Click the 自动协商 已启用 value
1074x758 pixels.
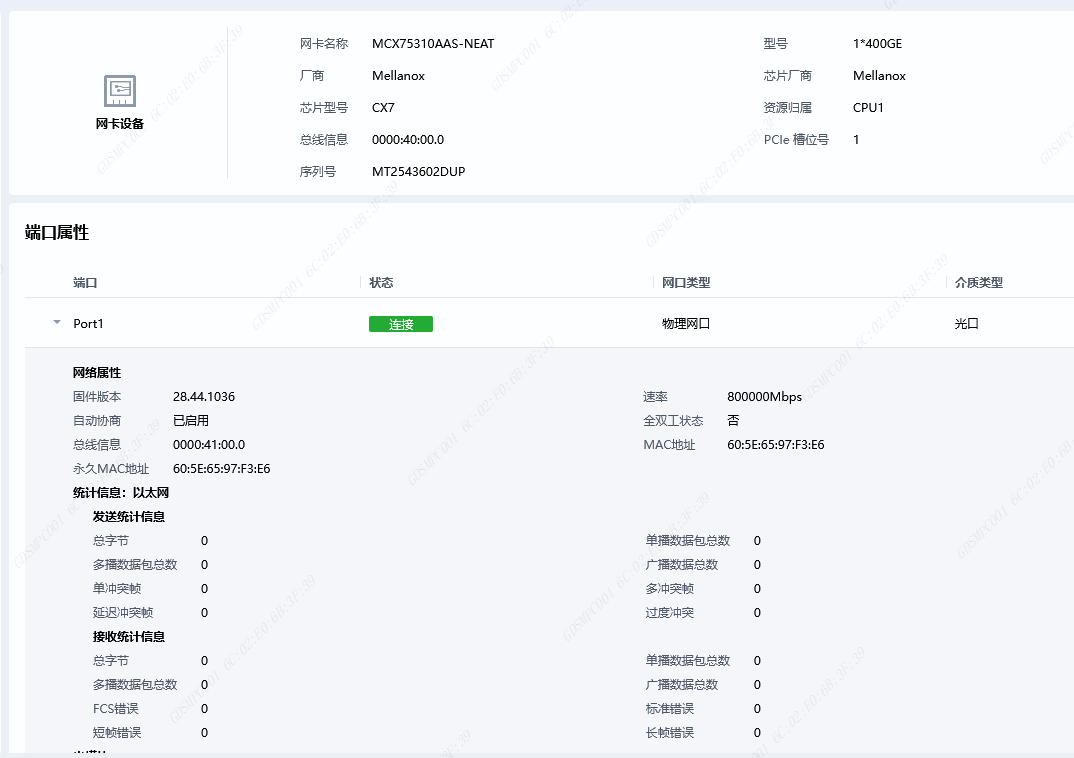pyautogui.click(x=191, y=421)
